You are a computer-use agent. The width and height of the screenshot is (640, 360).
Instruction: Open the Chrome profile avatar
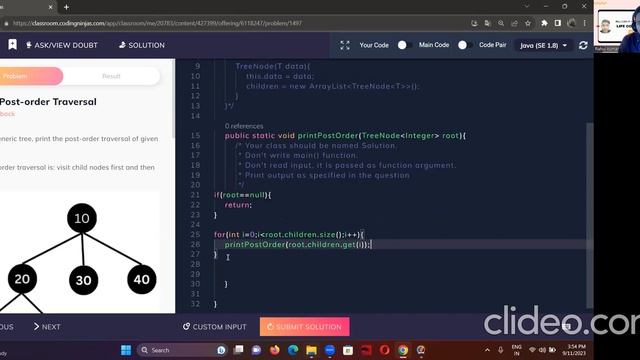571,23
